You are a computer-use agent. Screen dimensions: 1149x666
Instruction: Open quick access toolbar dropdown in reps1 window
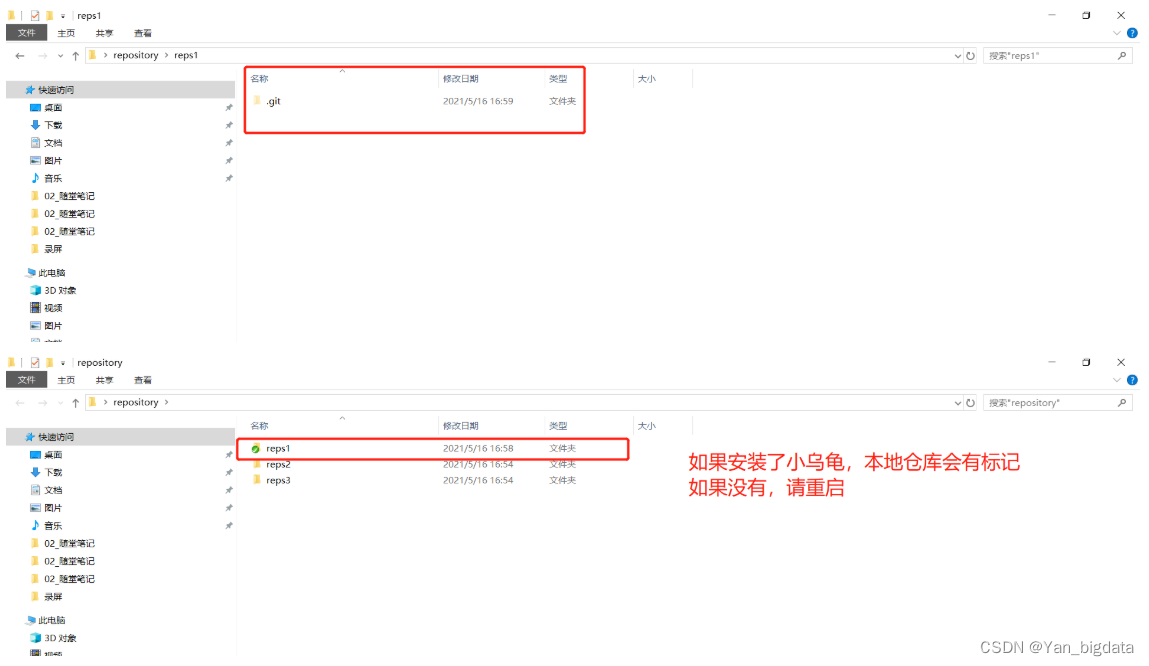(x=63, y=15)
